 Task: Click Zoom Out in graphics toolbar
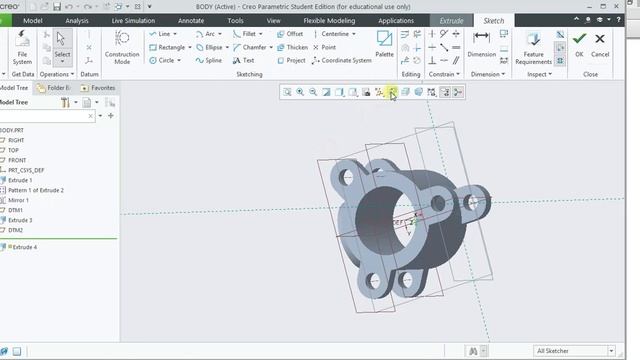[x=313, y=92]
